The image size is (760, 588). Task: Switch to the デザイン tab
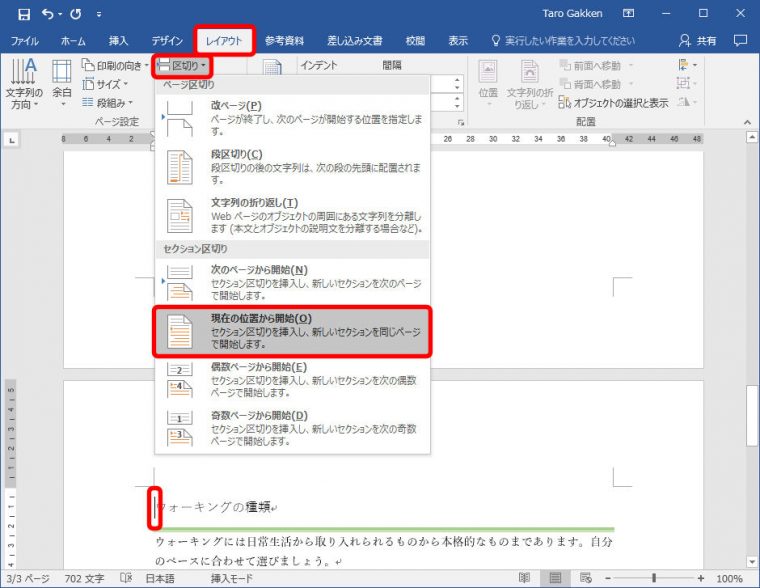pos(167,41)
